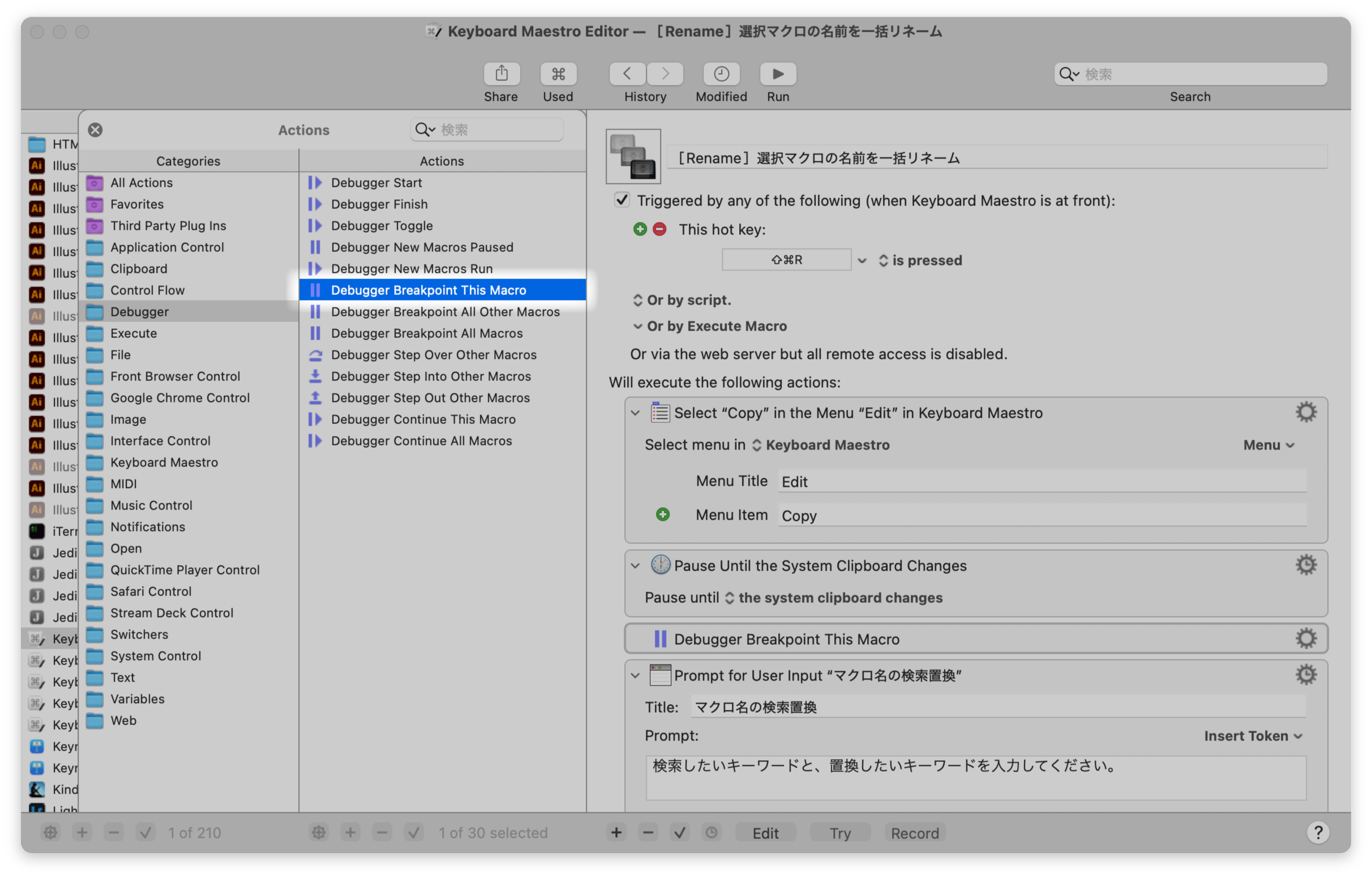
Task: Click the Try button
Action: tap(839, 833)
